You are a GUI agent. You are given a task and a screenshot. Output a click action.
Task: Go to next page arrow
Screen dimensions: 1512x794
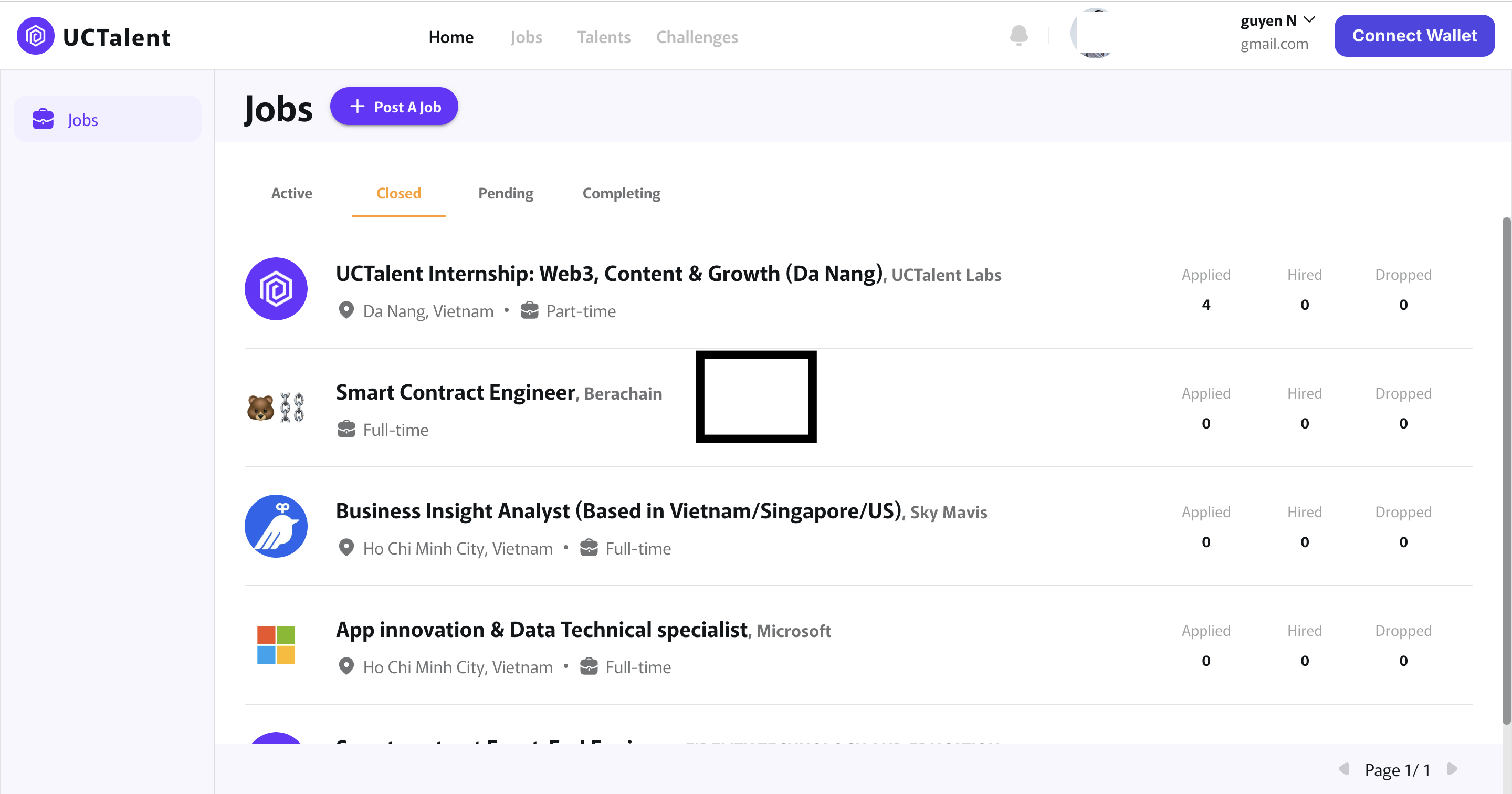[x=1452, y=769]
